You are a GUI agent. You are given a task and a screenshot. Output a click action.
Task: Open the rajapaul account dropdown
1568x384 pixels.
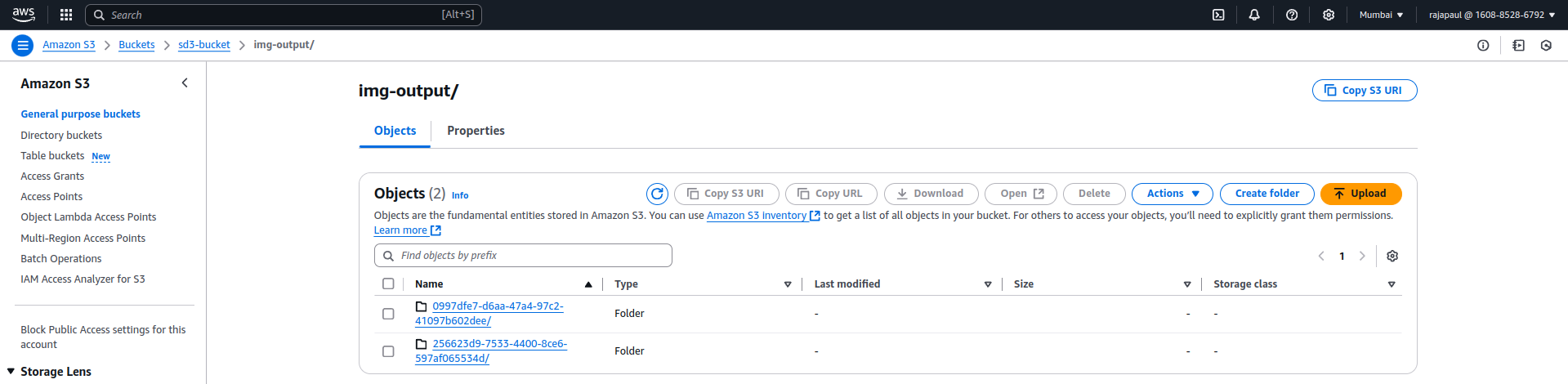1492,15
